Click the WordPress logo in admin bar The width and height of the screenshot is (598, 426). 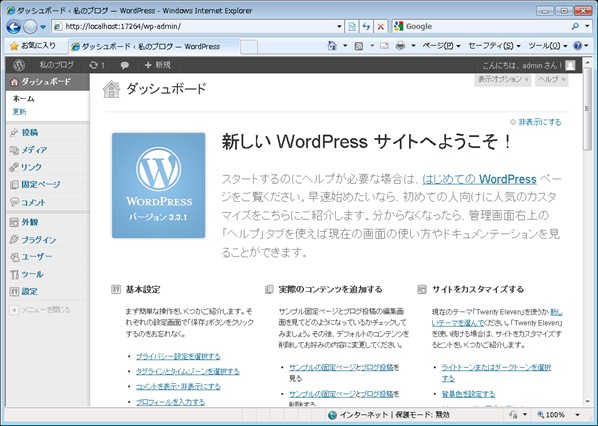coord(19,65)
